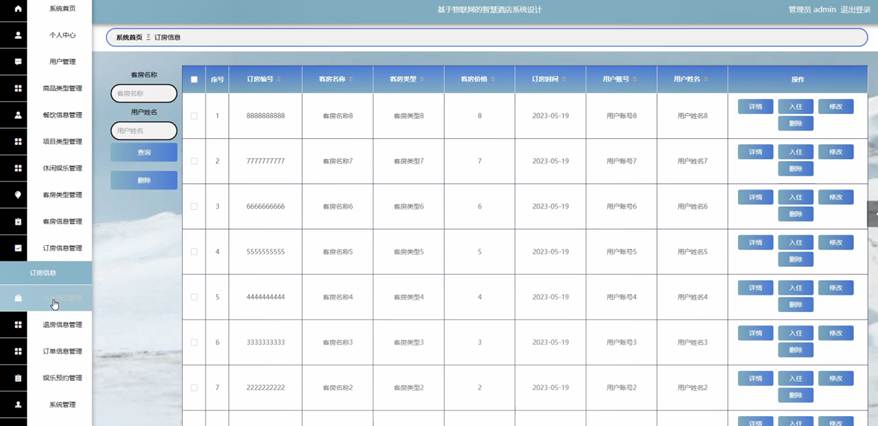Open the 项目类型管理 sidebar menu
The height and width of the screenshot is (426, 878).
46,142
